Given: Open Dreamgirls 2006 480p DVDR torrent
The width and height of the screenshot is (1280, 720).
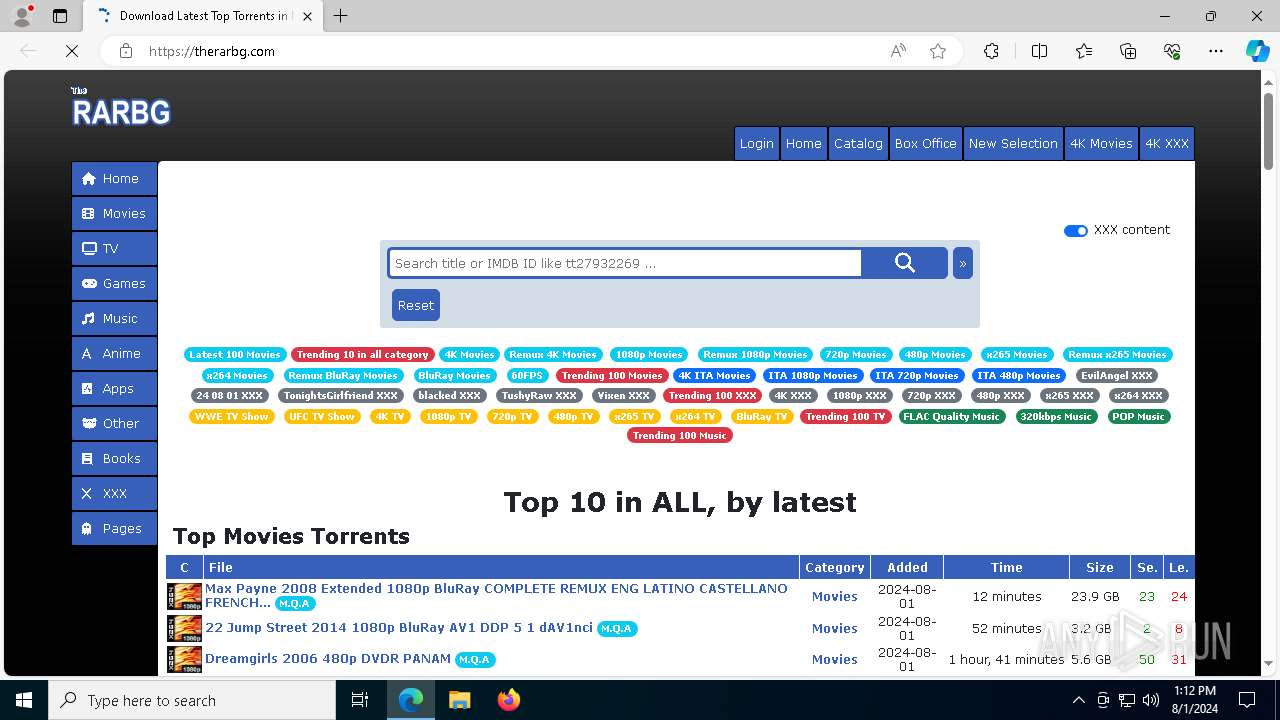Looking at the screenshot, I should [328, 659].
